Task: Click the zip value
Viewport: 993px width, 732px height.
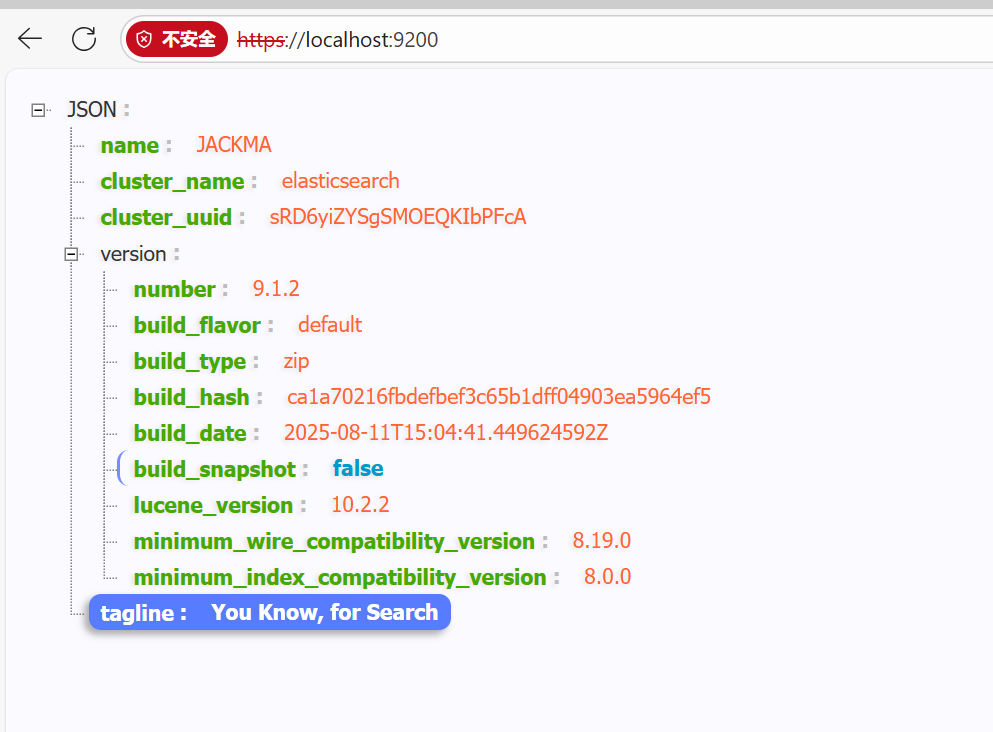Action: (x=296, y=361)
